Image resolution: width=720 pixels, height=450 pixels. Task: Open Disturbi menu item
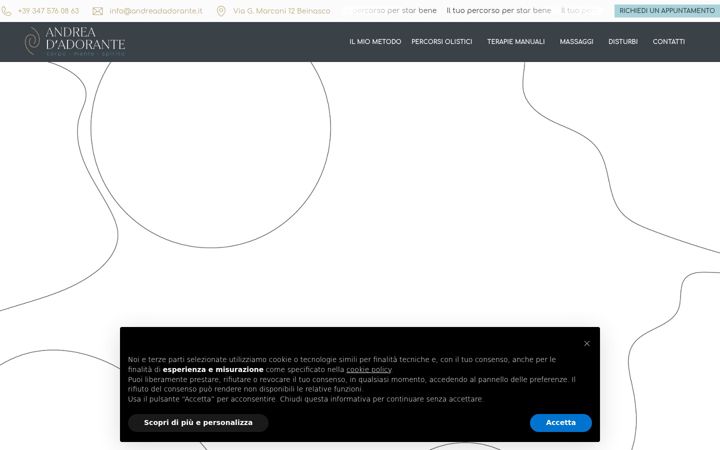click(x=623, y=41)
